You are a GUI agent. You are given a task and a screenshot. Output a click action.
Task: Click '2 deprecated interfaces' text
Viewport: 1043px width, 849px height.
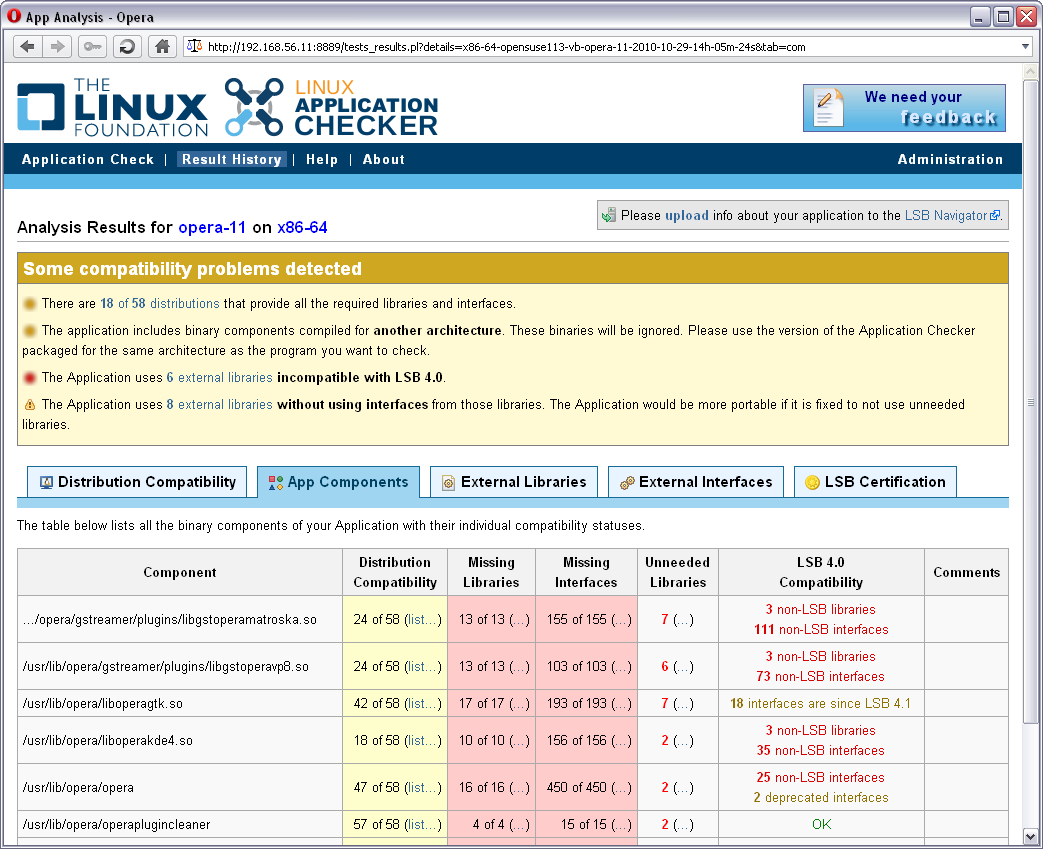821,797
